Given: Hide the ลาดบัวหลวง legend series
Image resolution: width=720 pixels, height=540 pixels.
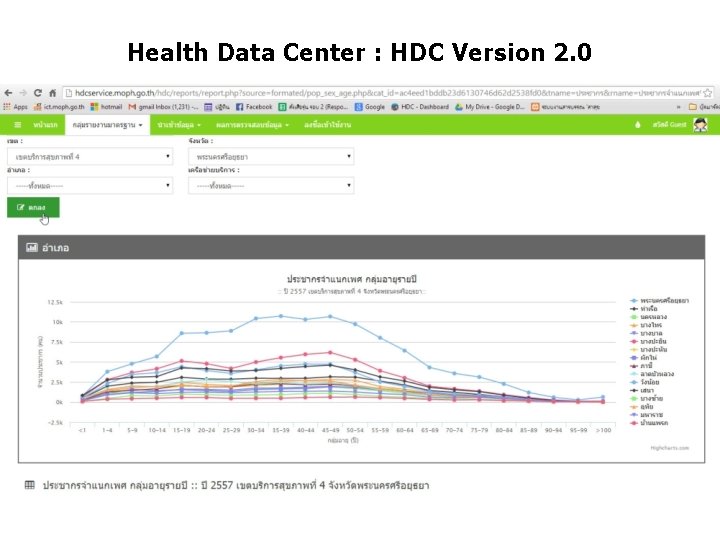Looking at the screenshot, I should click(652, 374).
